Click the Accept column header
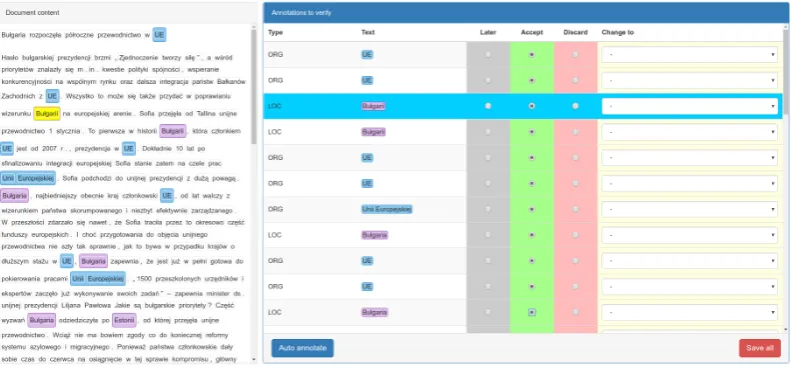Image resolution: width=791 pixels, height=370 pixels. pos(532,32)
